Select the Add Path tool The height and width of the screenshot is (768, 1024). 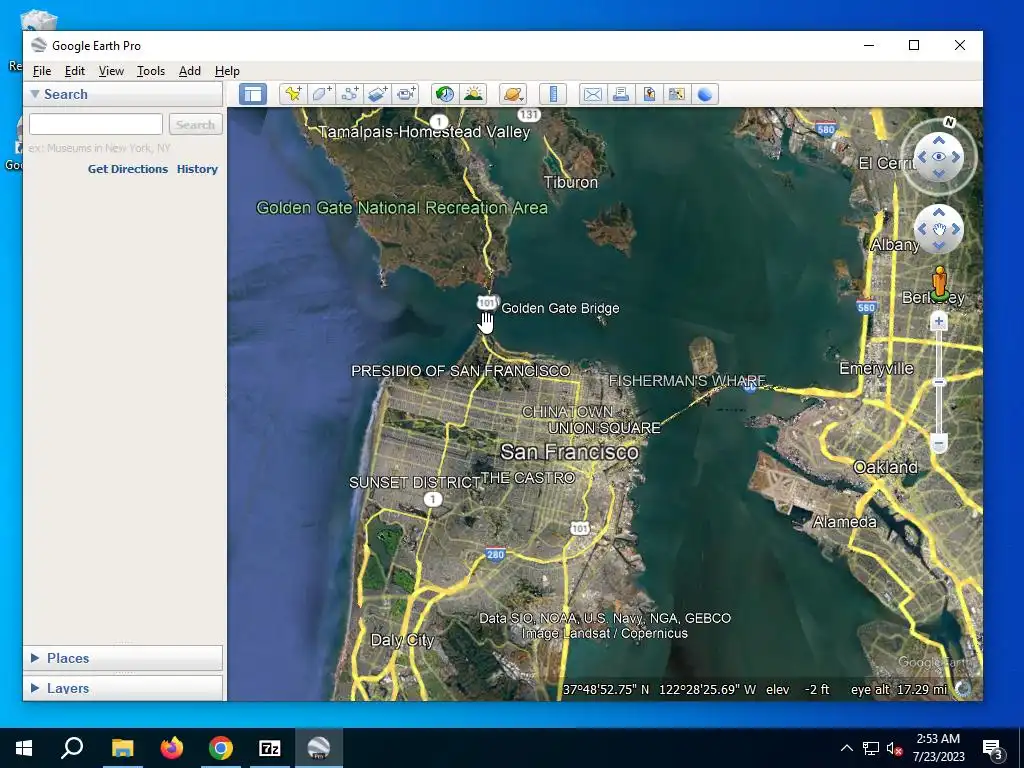tap(349, 94)
